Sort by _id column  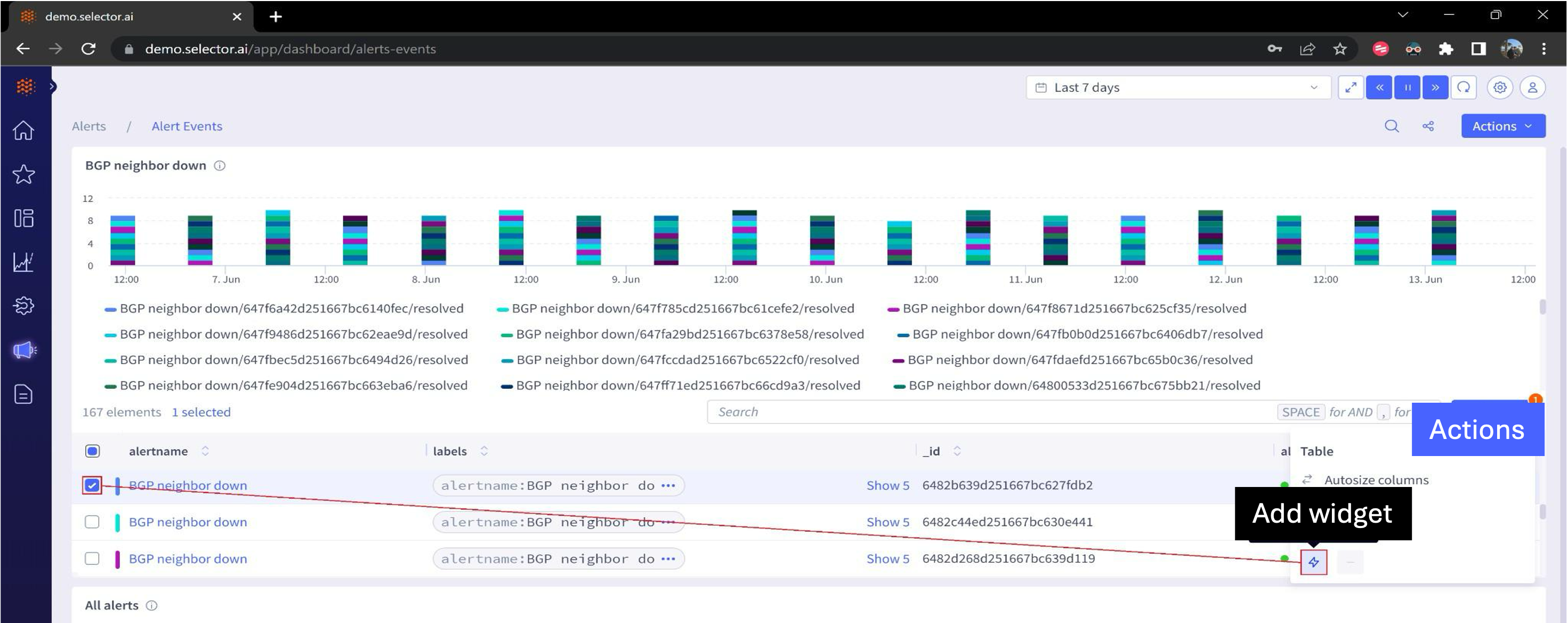point(957,451)
